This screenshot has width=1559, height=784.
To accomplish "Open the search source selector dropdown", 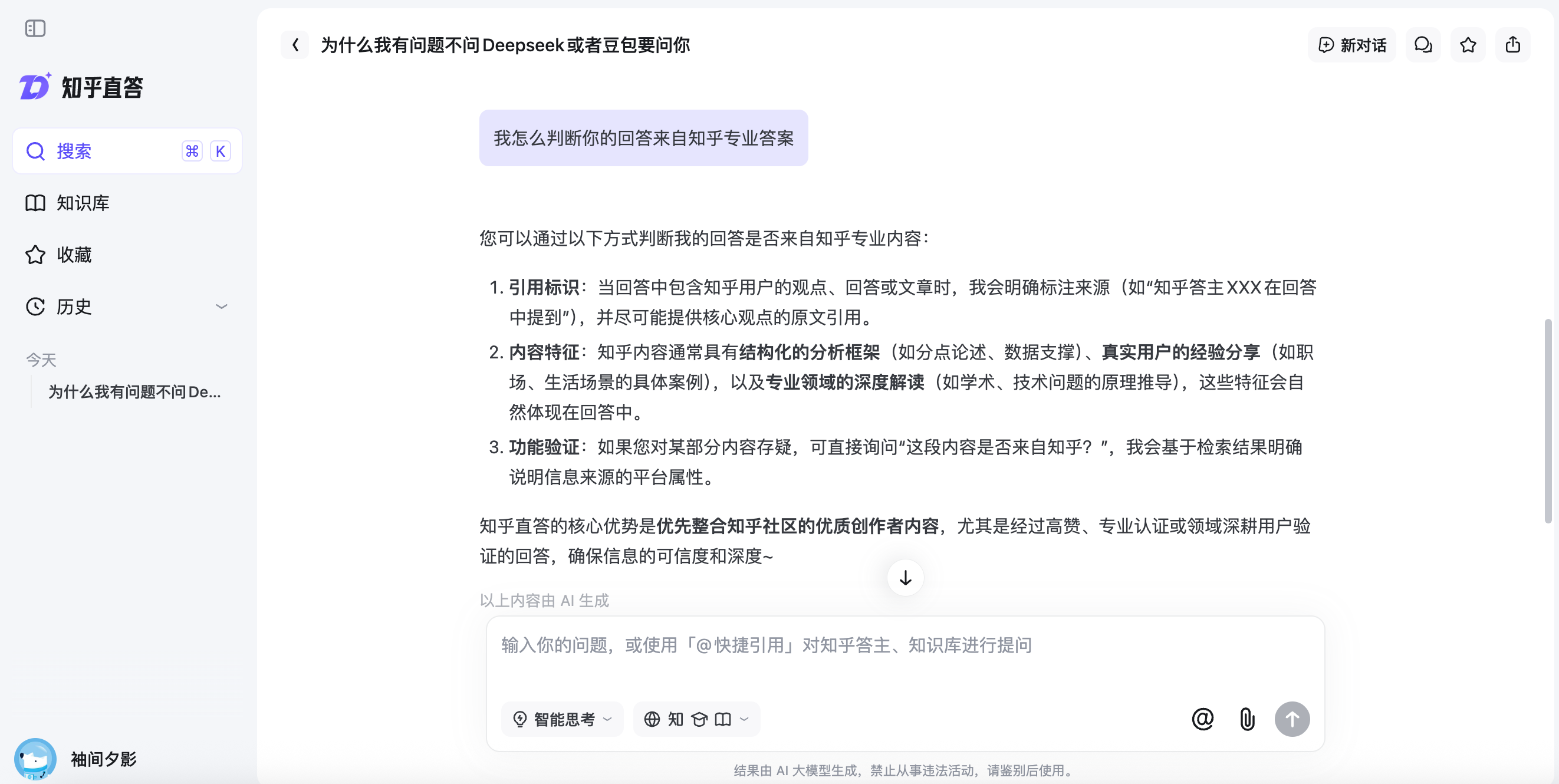I will [x=696, y=719].
